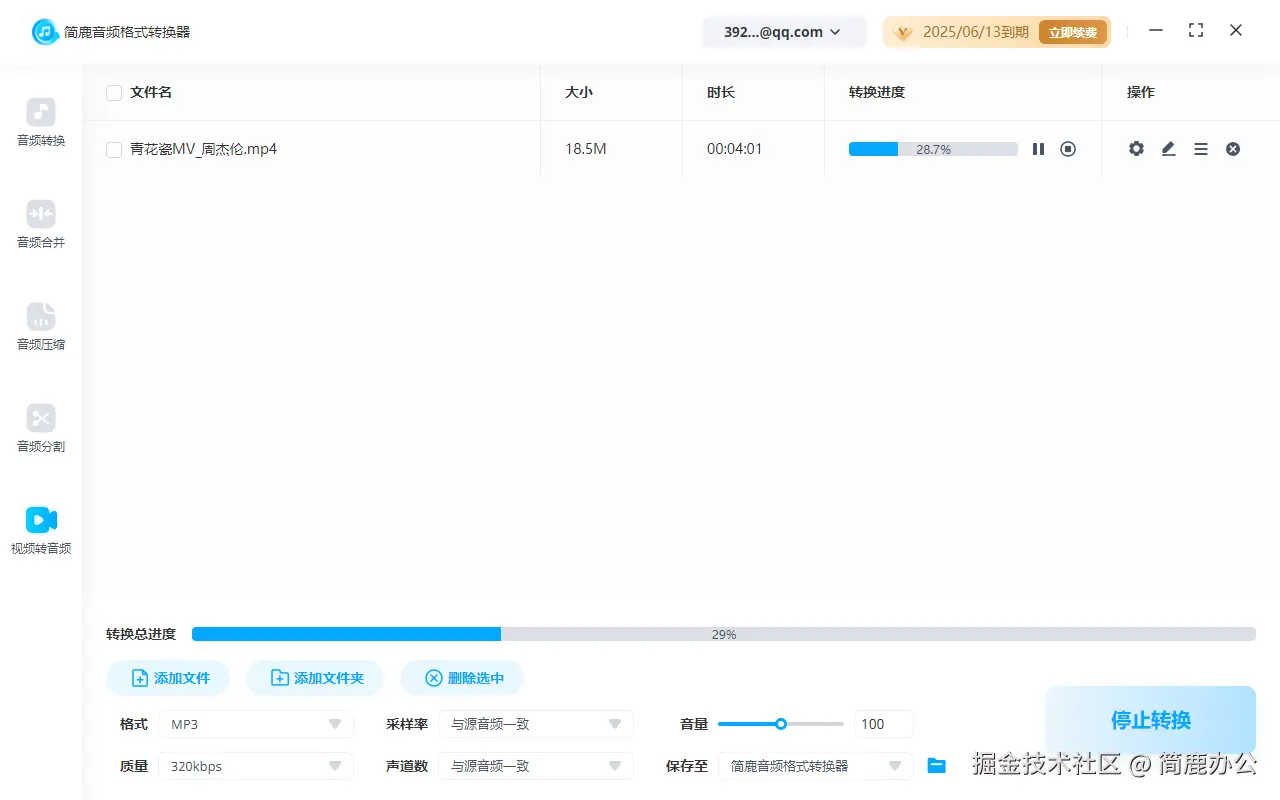Screen dimensions: 1280x800
Task: Open the 保存至 save location dropdown
Action: point(816,766)
